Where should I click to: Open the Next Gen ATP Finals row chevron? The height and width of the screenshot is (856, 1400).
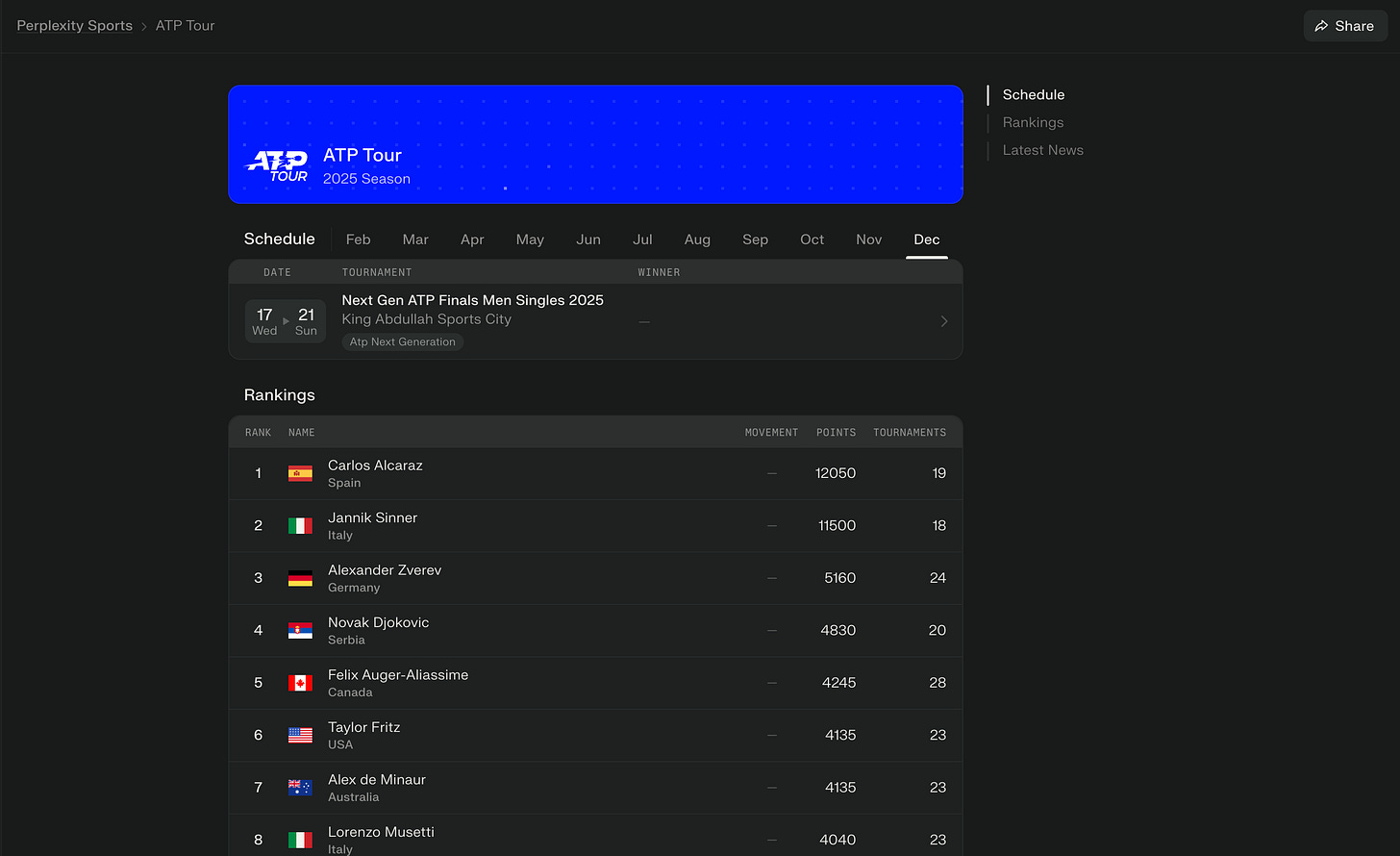[943, 321]
